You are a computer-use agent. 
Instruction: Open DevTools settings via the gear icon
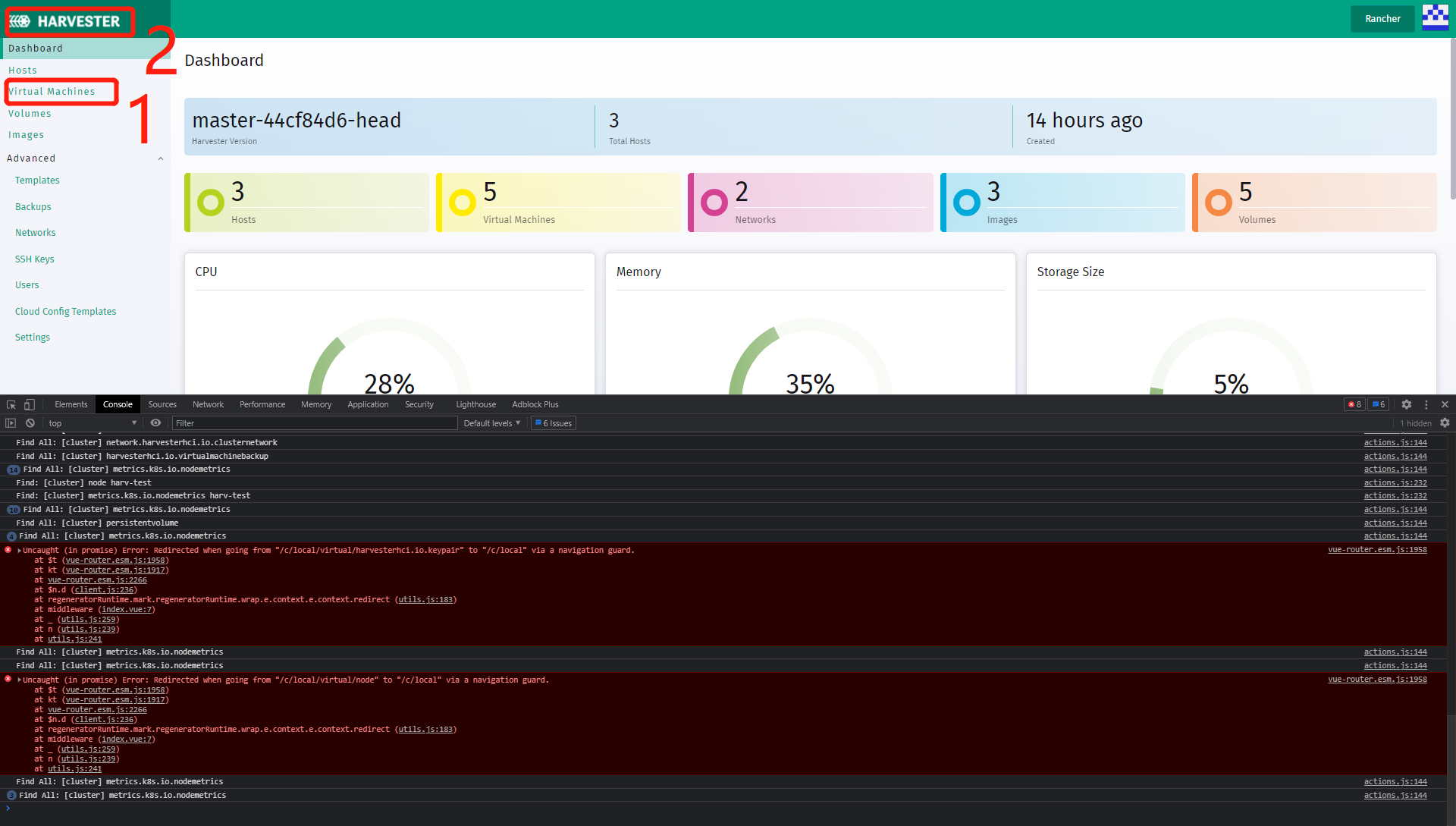[1407, 404]
